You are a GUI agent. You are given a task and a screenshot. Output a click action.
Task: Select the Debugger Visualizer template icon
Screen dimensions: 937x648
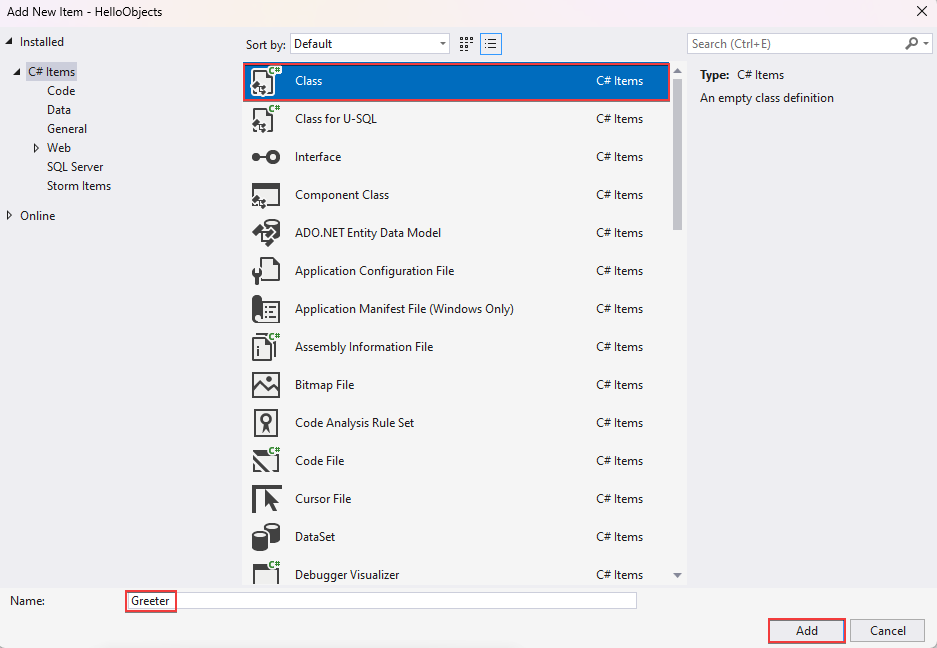coord(266,572)
